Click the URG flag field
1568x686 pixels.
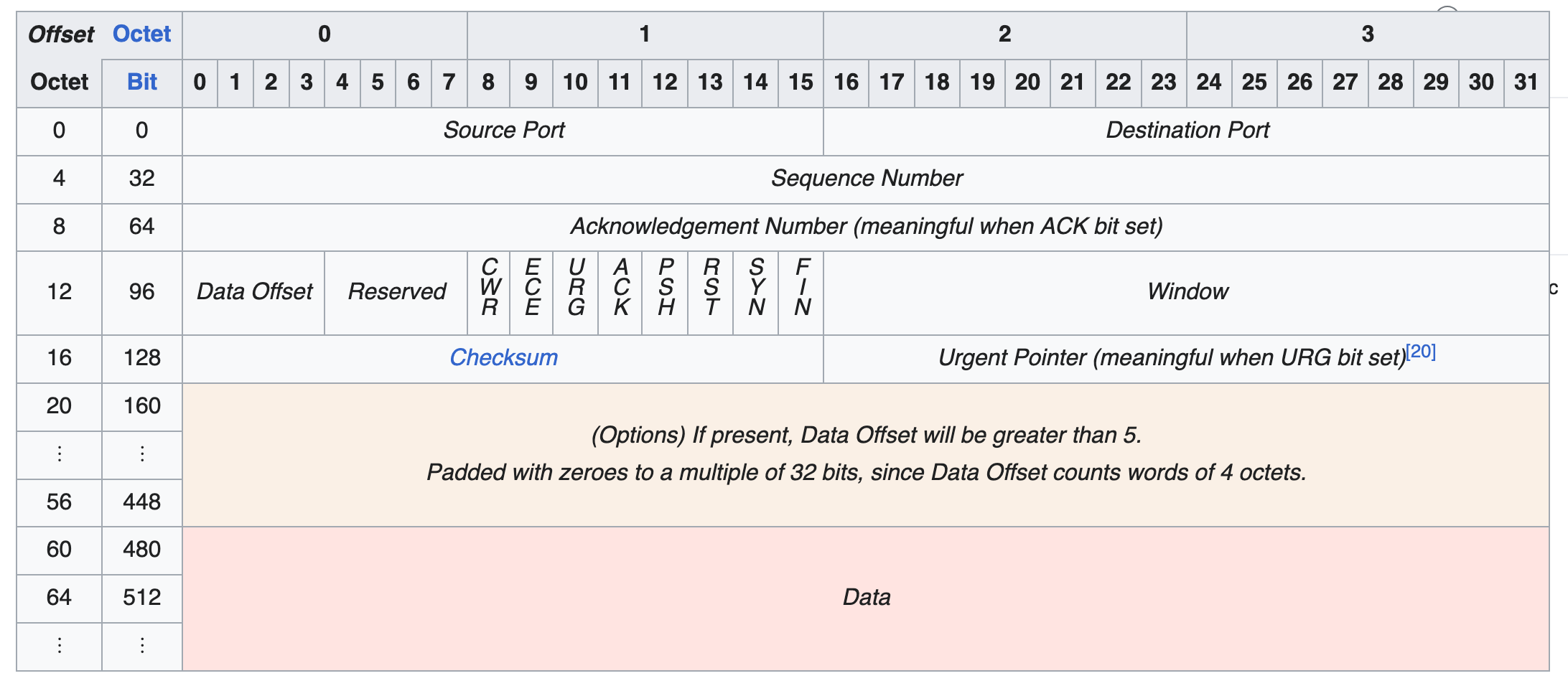(576, 291)
